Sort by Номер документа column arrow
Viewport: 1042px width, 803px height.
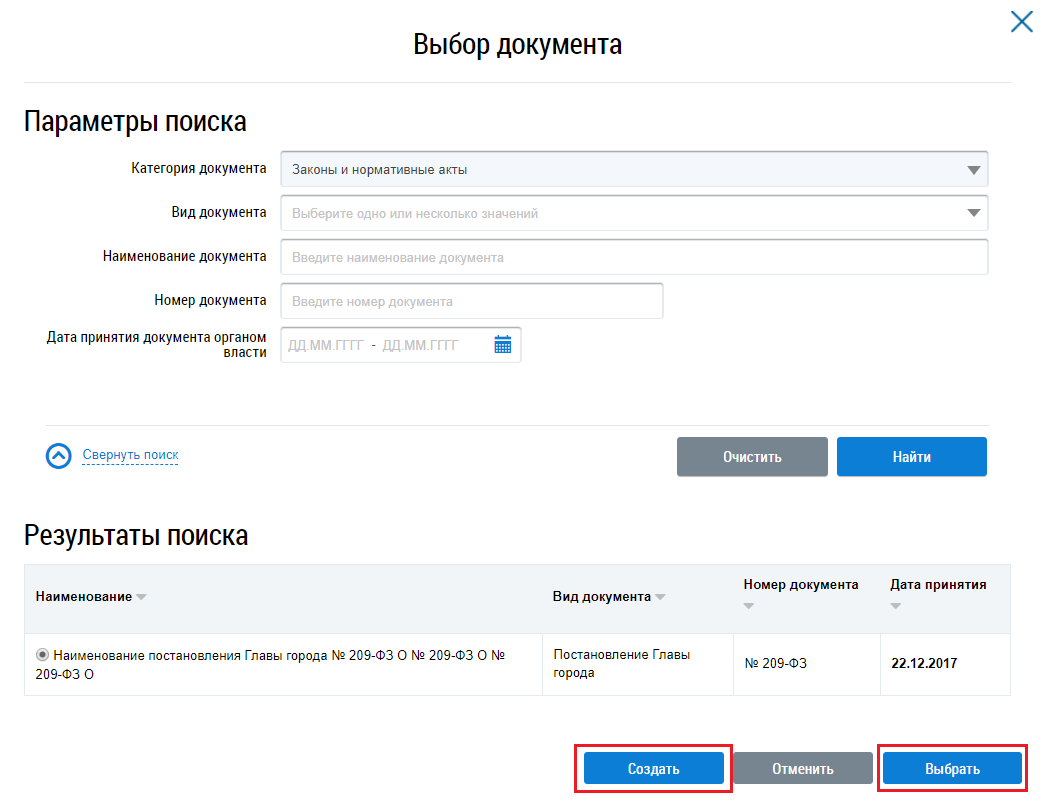(749, 607)
